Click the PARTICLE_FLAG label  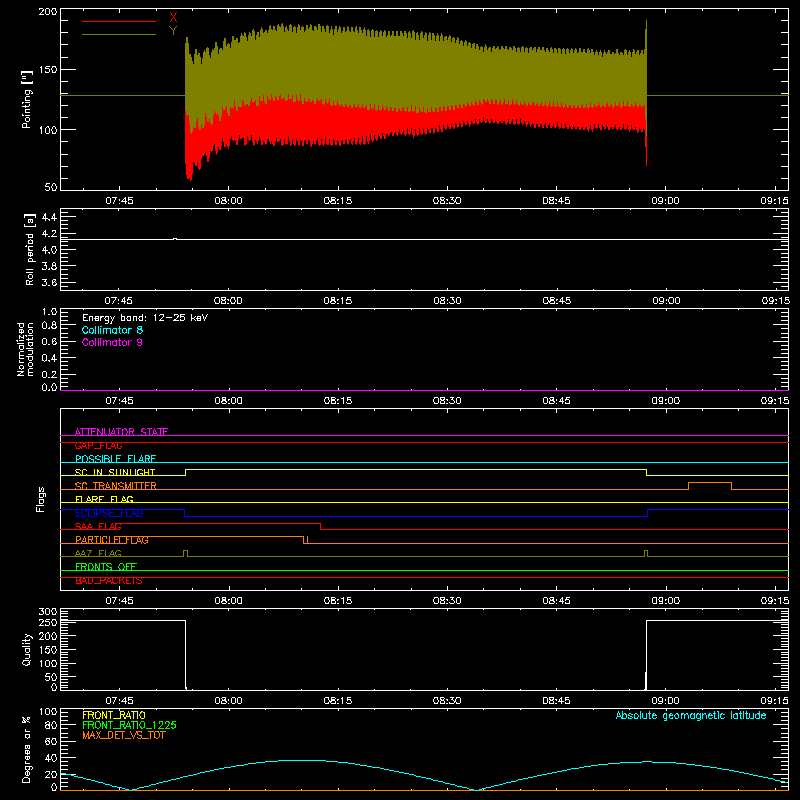point(112,539)
